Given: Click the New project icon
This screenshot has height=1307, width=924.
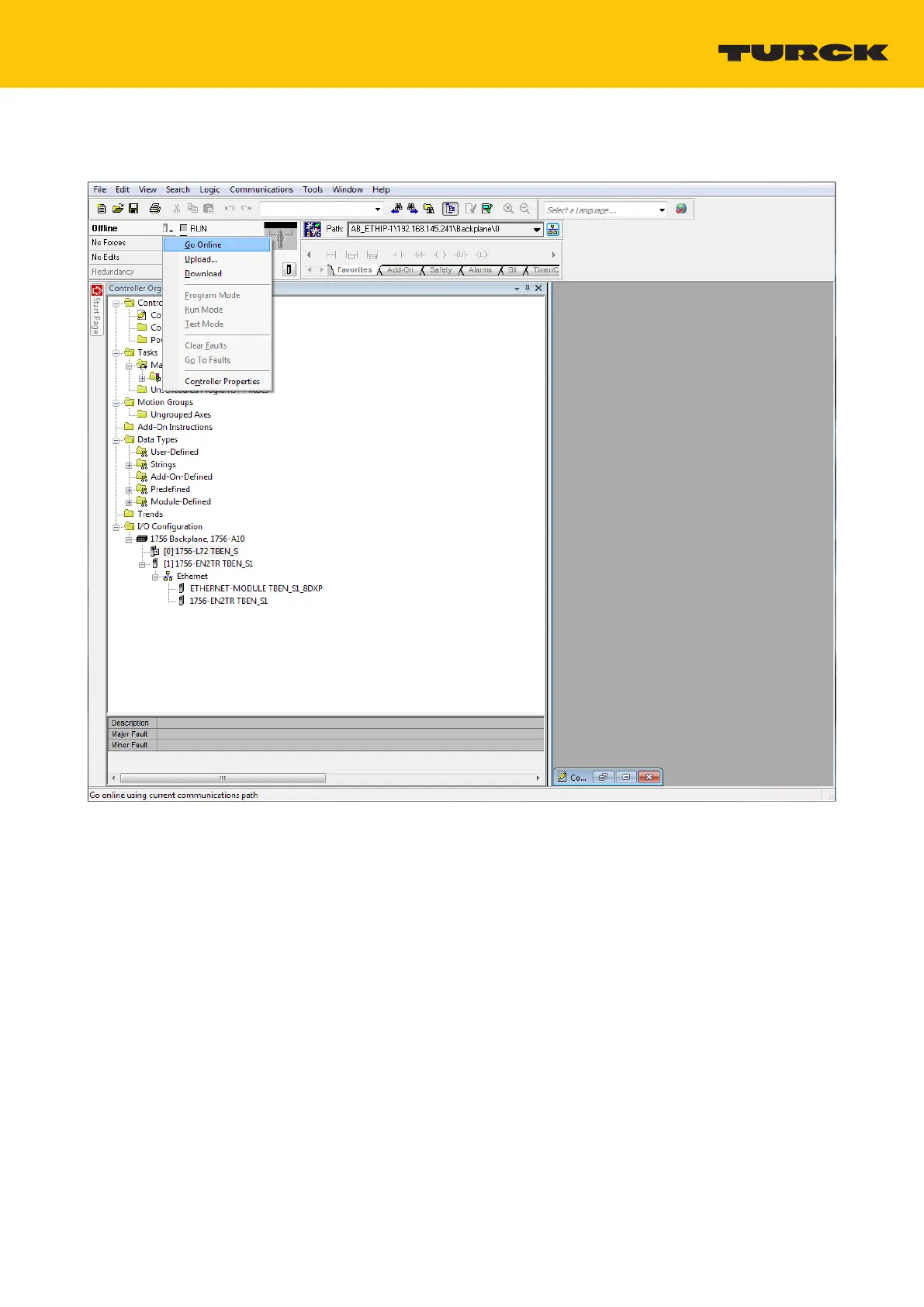Looking at the screenshot, I should pos(101,209).
